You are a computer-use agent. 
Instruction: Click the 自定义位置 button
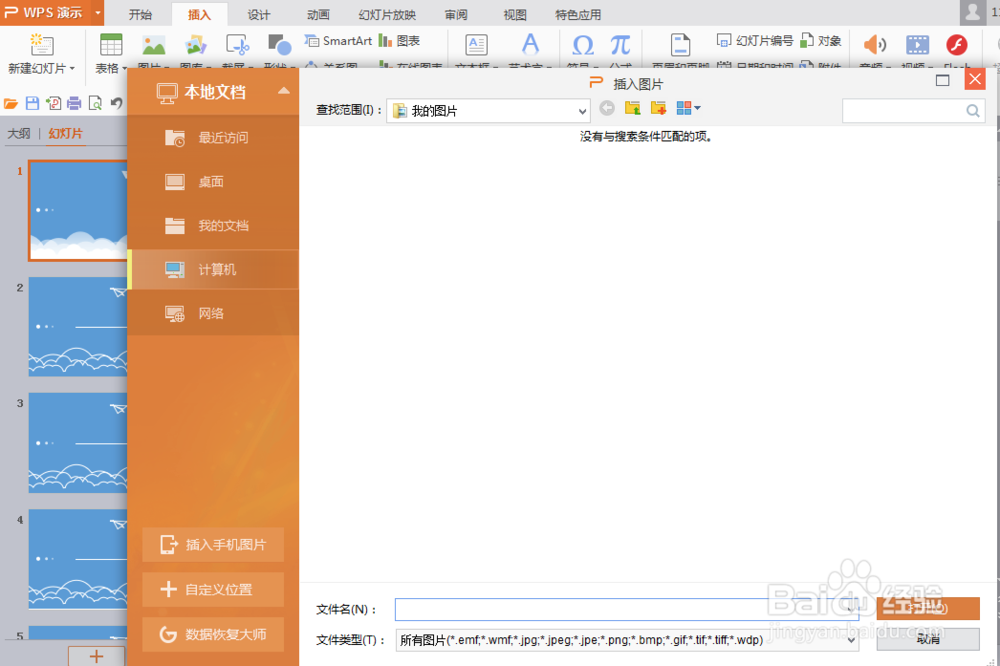213,589
